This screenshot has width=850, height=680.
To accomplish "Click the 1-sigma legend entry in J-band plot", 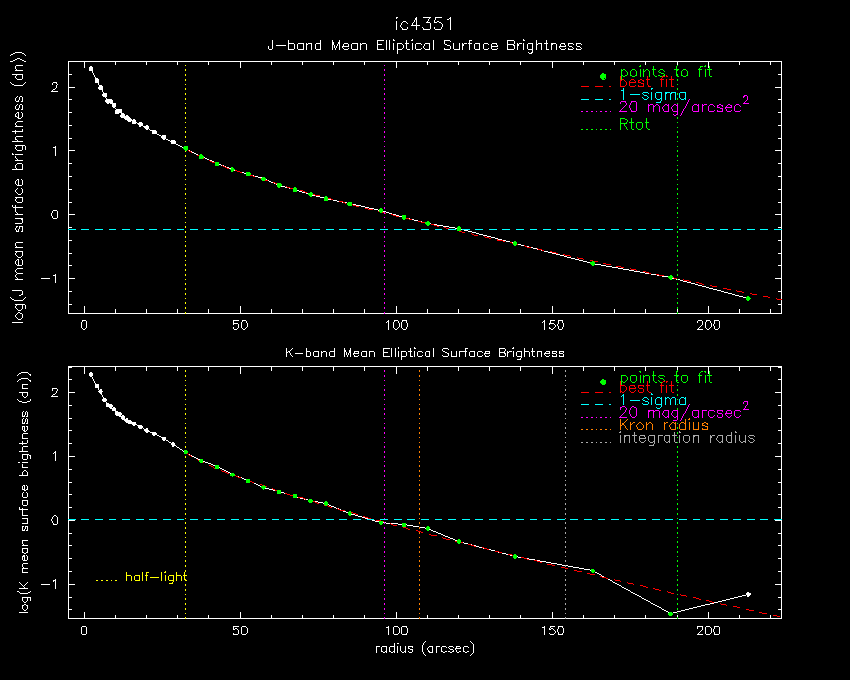I will pos(653,95).
